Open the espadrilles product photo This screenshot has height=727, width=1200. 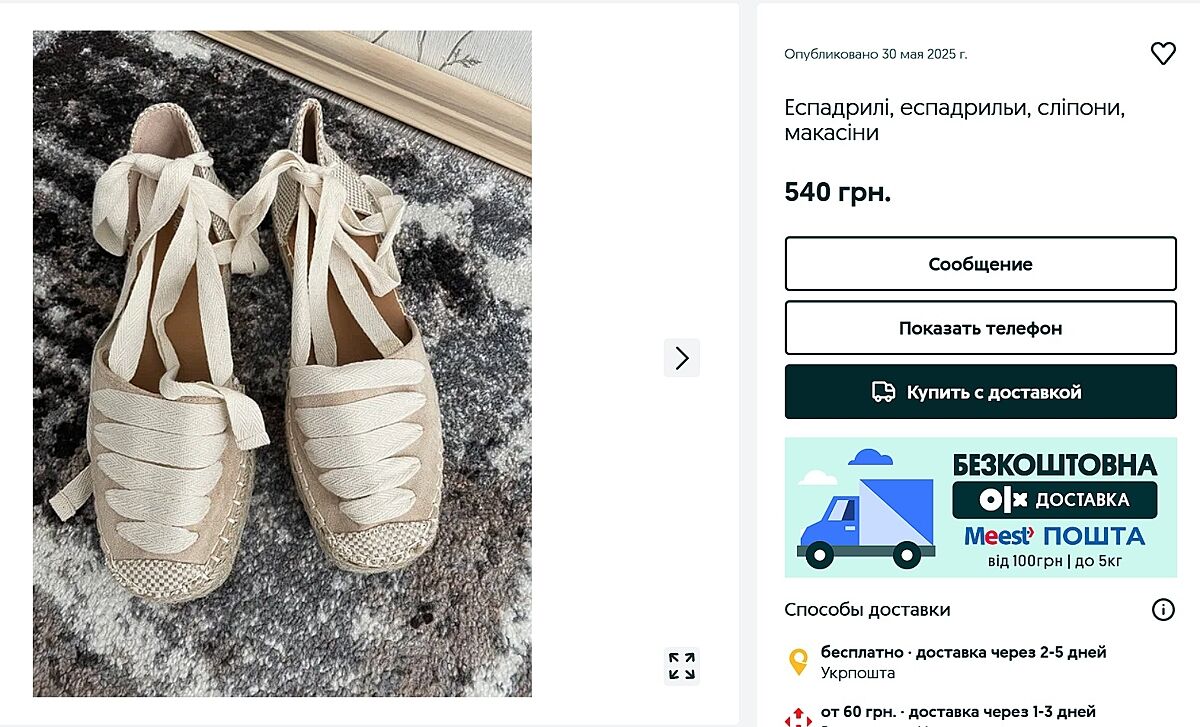pyautogui.click(x=282, y=363)
